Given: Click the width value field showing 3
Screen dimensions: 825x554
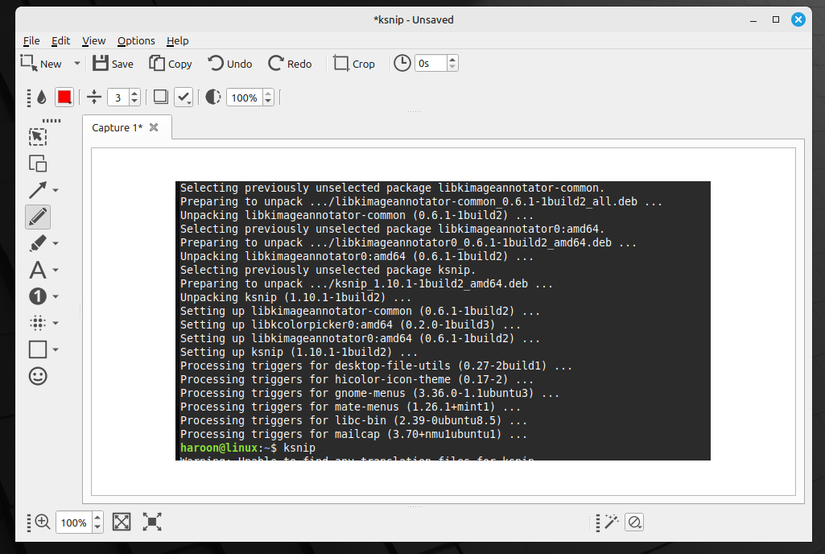Looking at the screenshot, I should 118,97.
